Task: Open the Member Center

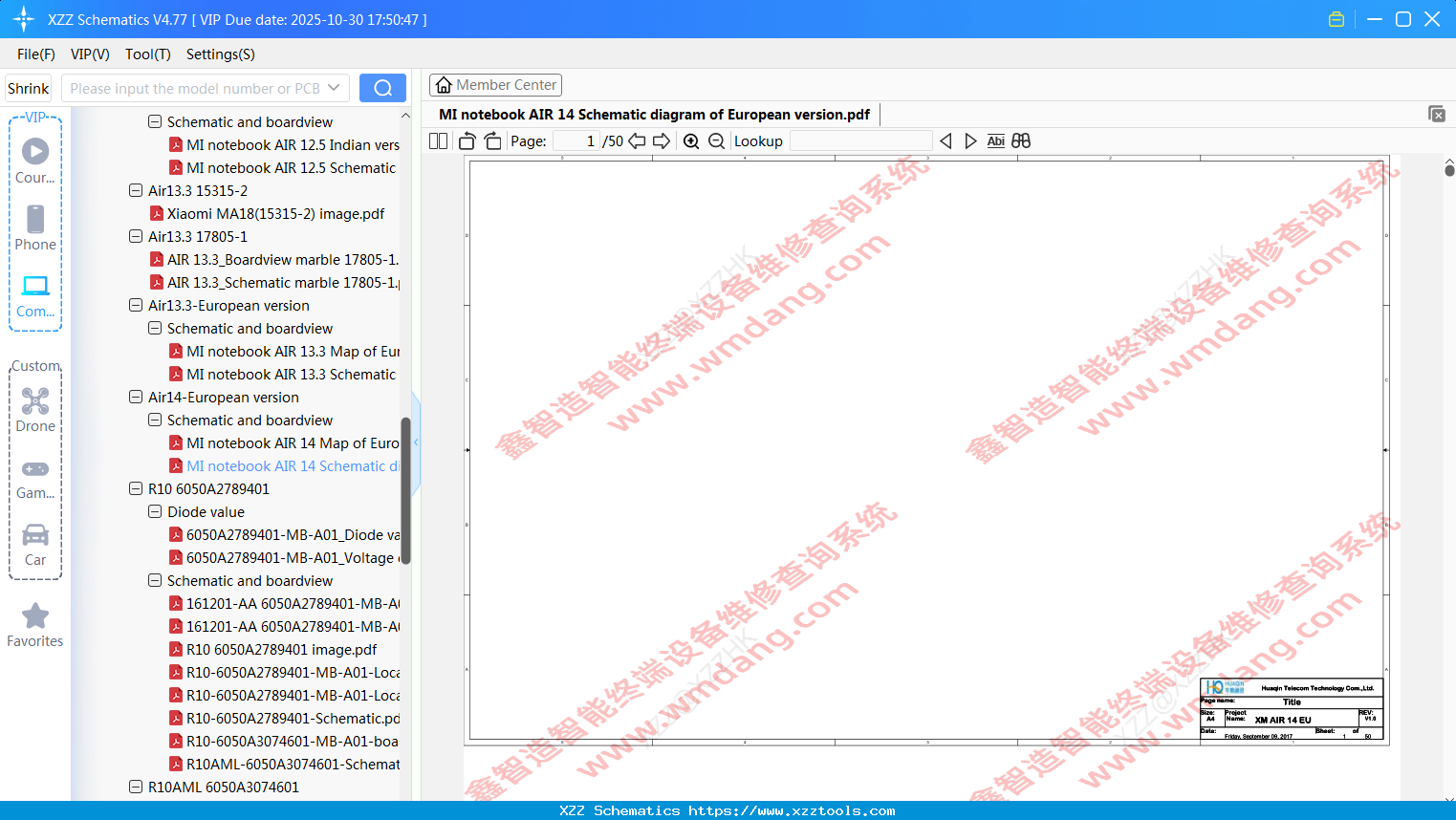Action: click(x=495, y=85)
